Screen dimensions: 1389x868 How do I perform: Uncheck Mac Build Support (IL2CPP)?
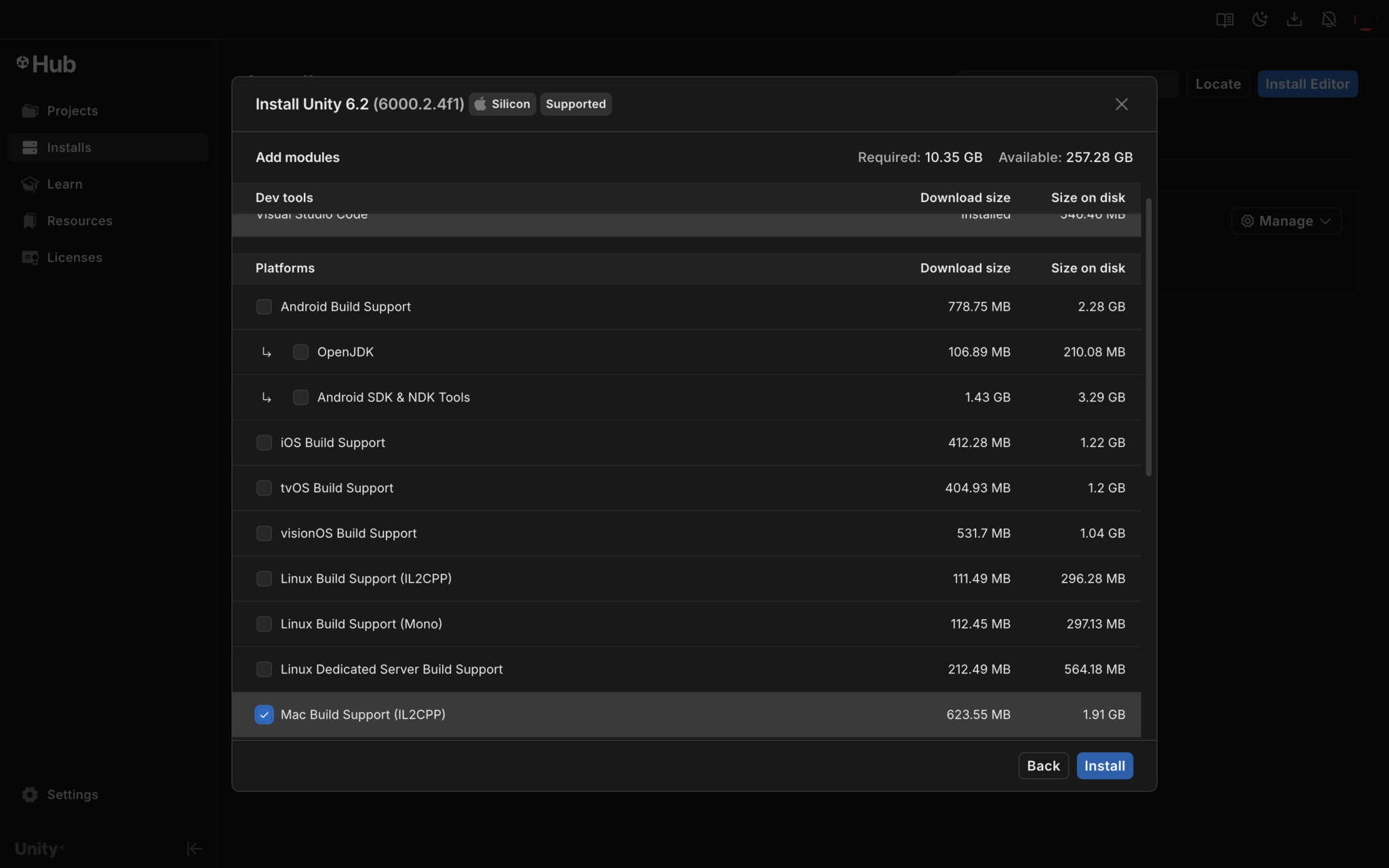[264, 714]
